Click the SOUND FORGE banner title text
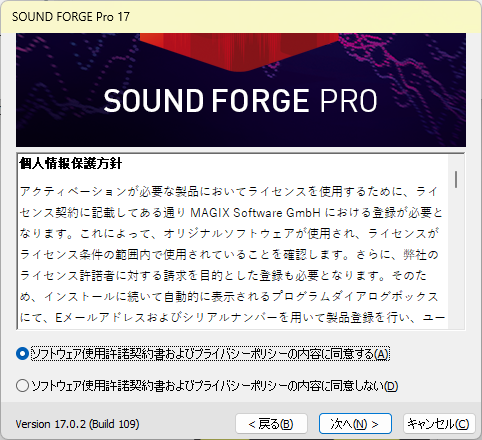This screenshot has height=440, width=482. [206, 101]
